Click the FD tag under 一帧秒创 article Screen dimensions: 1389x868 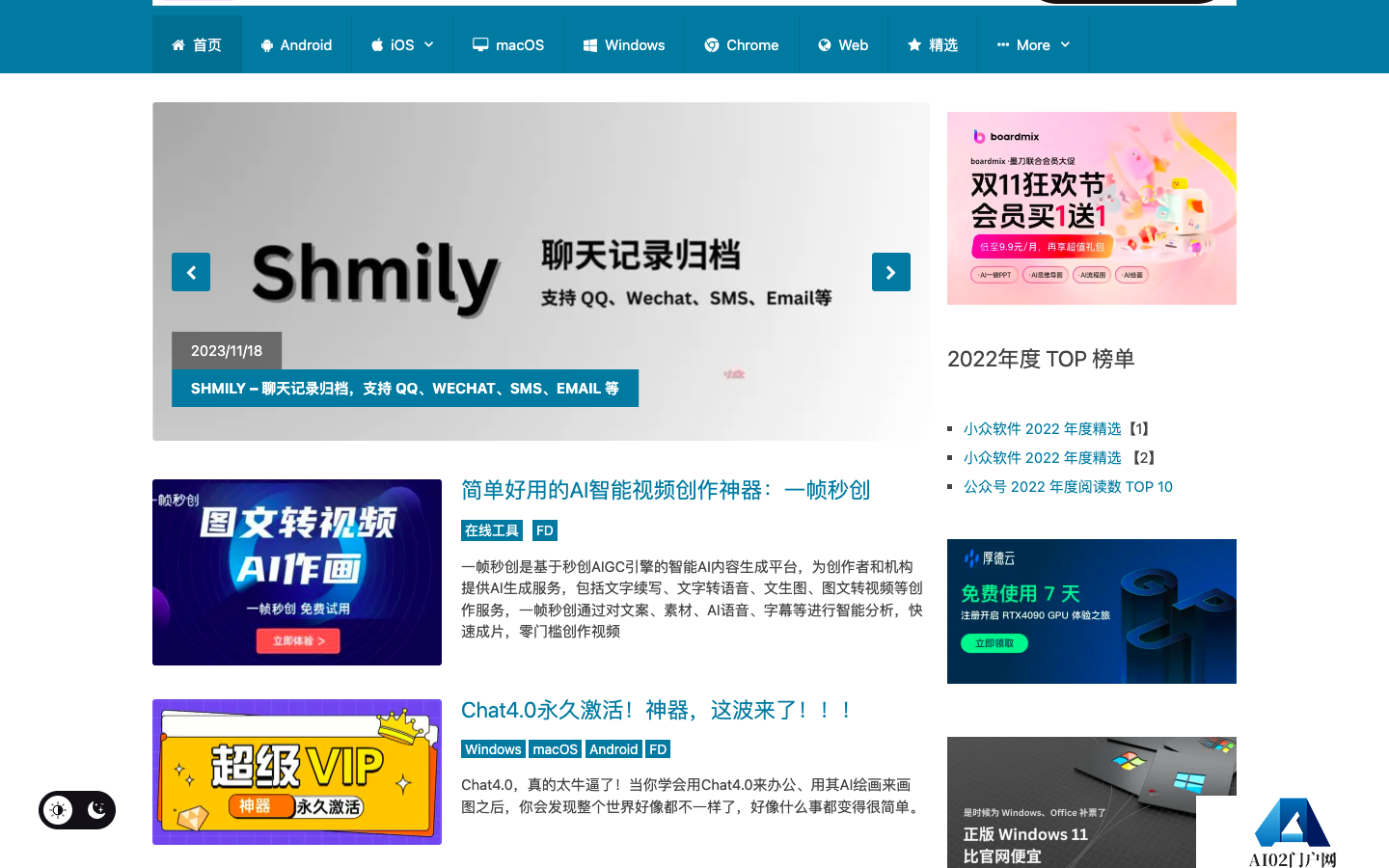545,530
